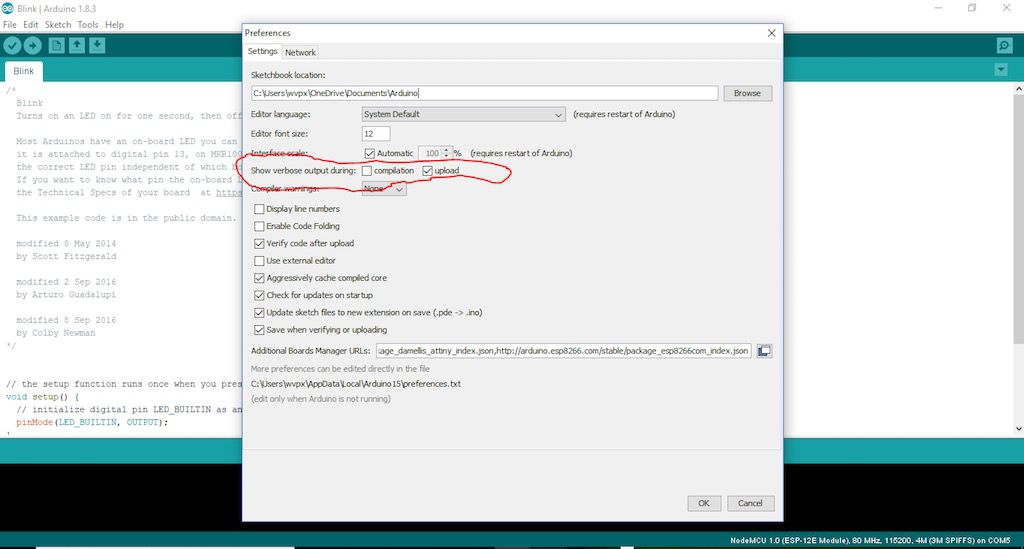Toggle the Automatic interface scale checkbox
This screenshot has height=549, width=1024.
point(370,153)
